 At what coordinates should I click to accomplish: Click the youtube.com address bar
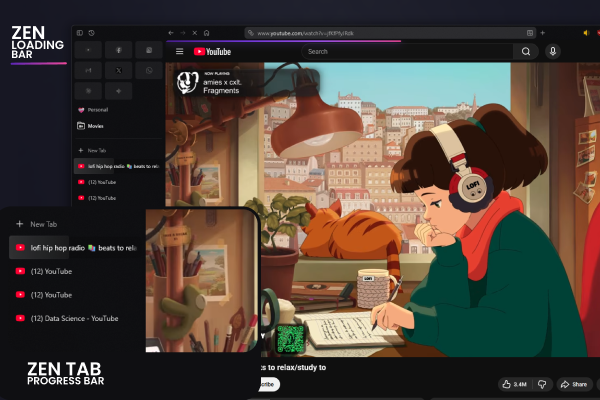click(390, 33)
